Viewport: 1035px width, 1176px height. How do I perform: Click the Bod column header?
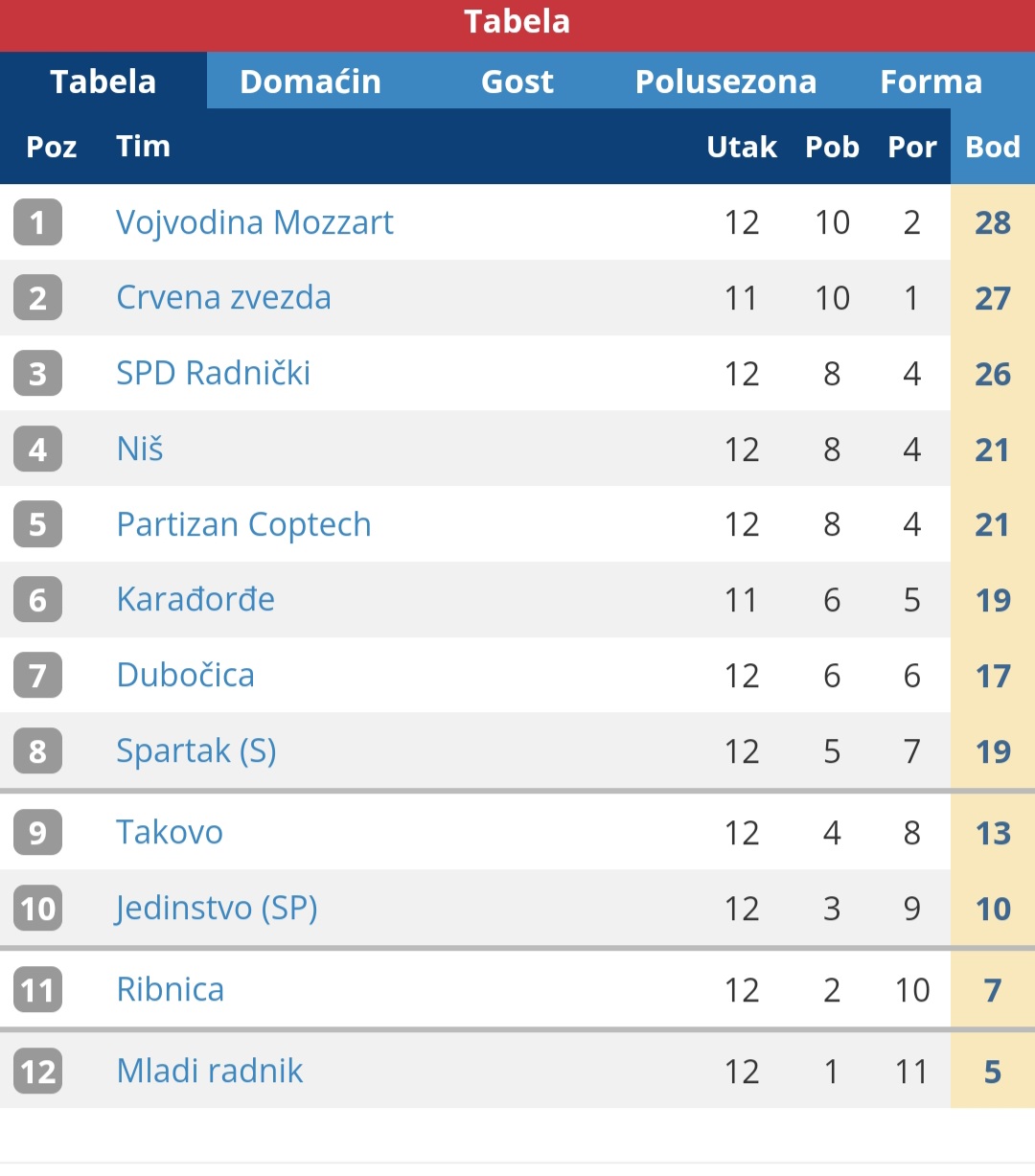pyautogui.click(x=993, y=147)
